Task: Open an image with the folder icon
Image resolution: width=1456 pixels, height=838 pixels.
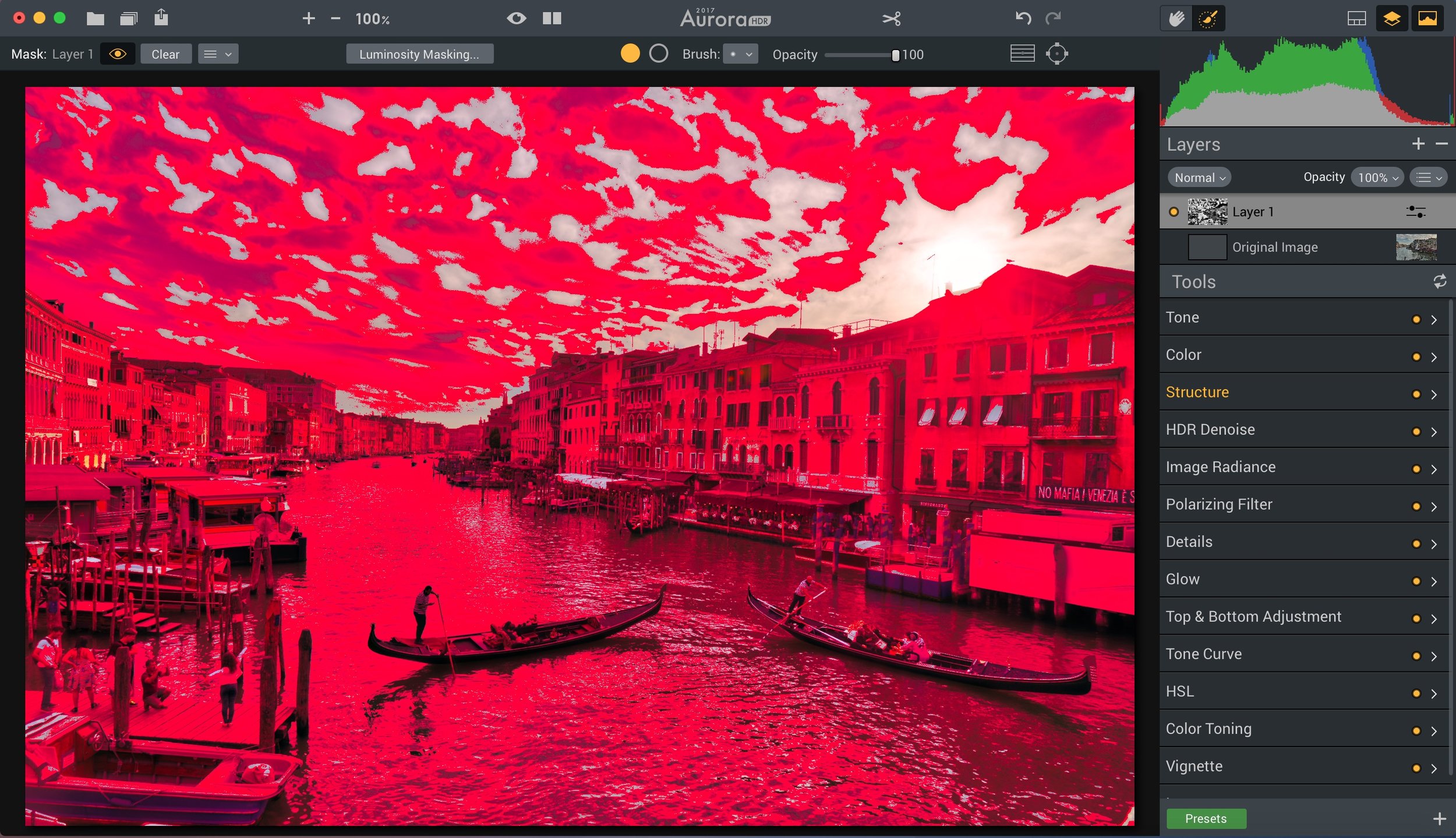Action: pyautogui.click(x=96, y=19)
